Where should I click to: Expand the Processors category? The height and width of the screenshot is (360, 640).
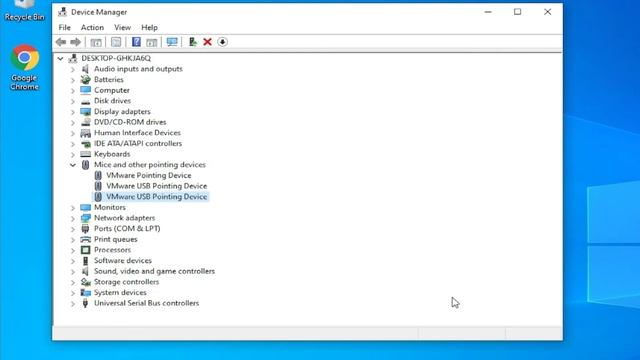pyautogui.click(x=73, y=250)
